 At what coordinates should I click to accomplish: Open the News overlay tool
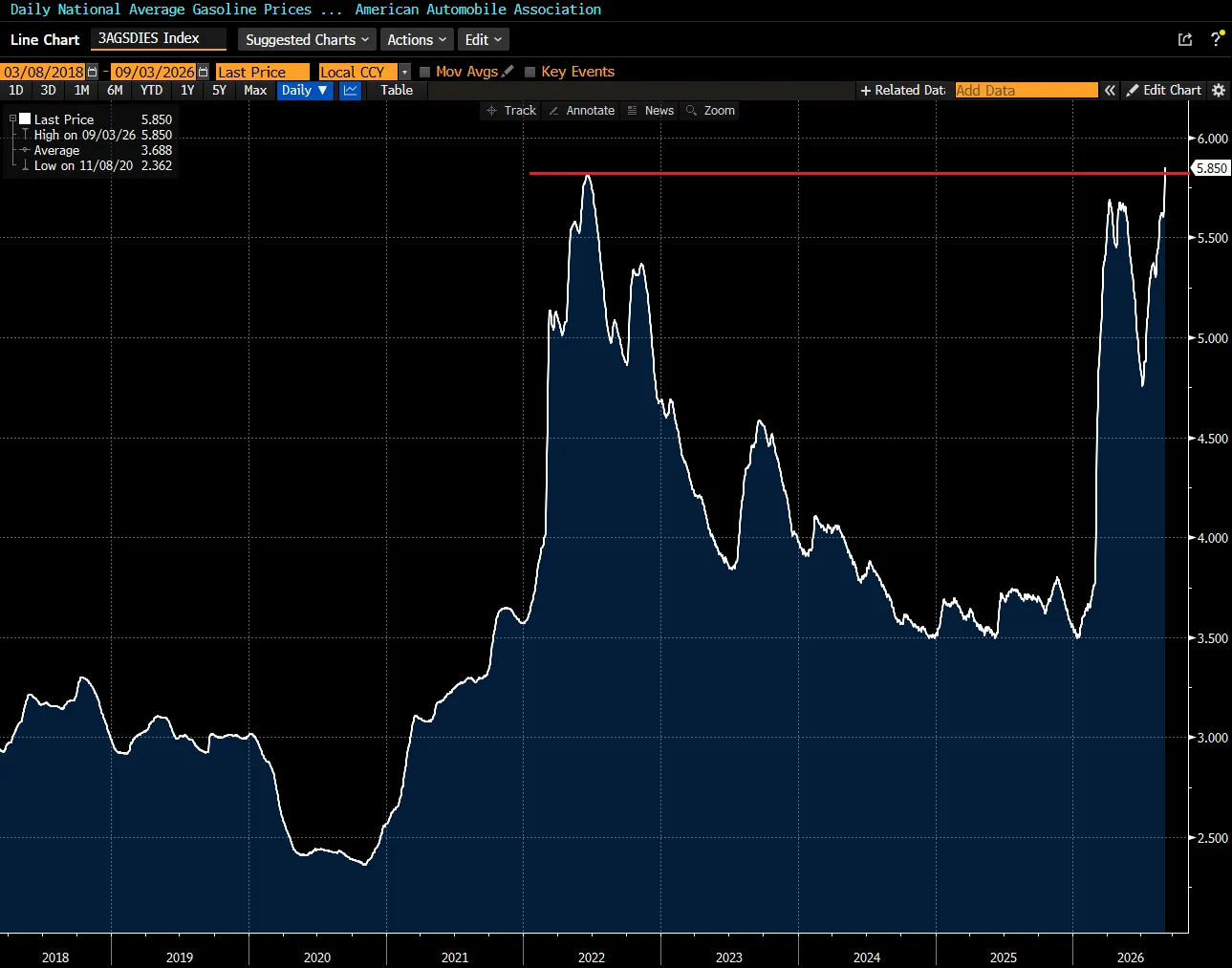(651, 111)
